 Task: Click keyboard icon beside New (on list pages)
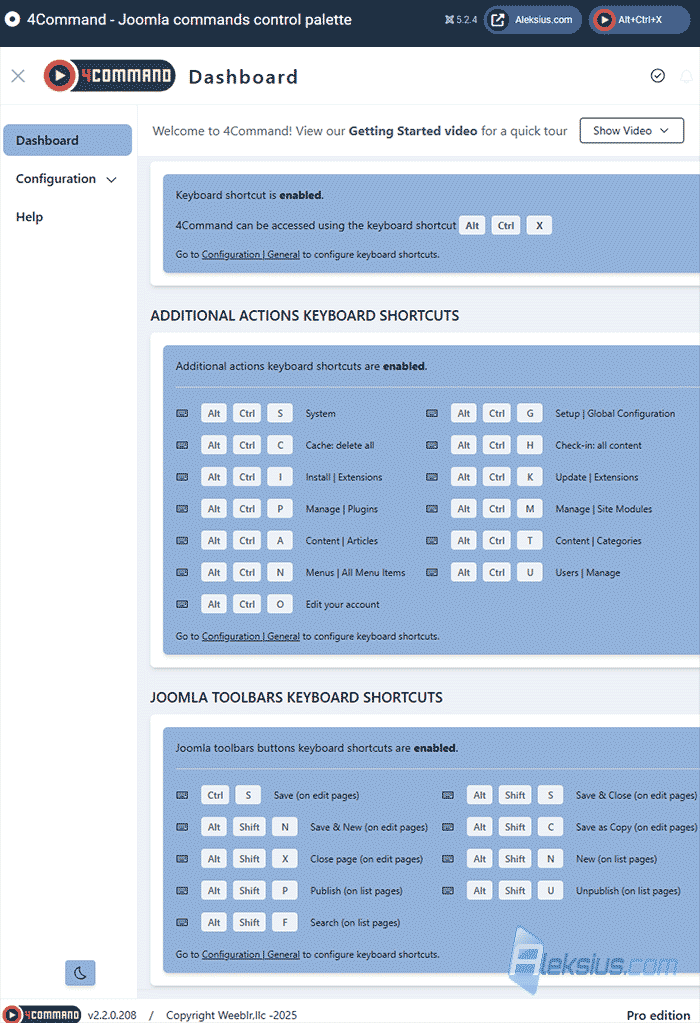click(448, 859)
